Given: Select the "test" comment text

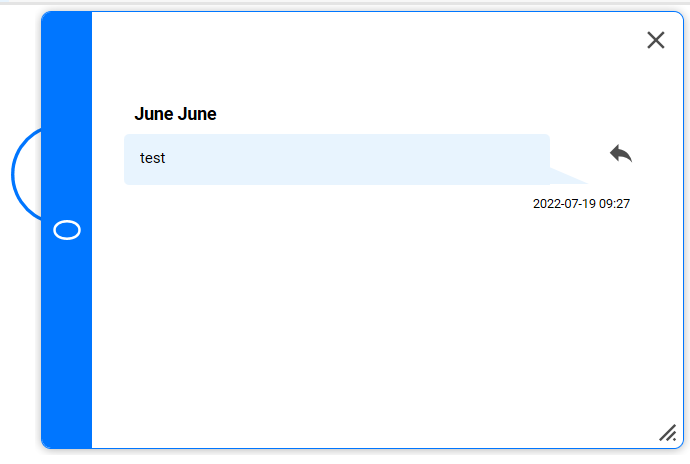Looking at the screenshot, I should (x=152, y=158).
